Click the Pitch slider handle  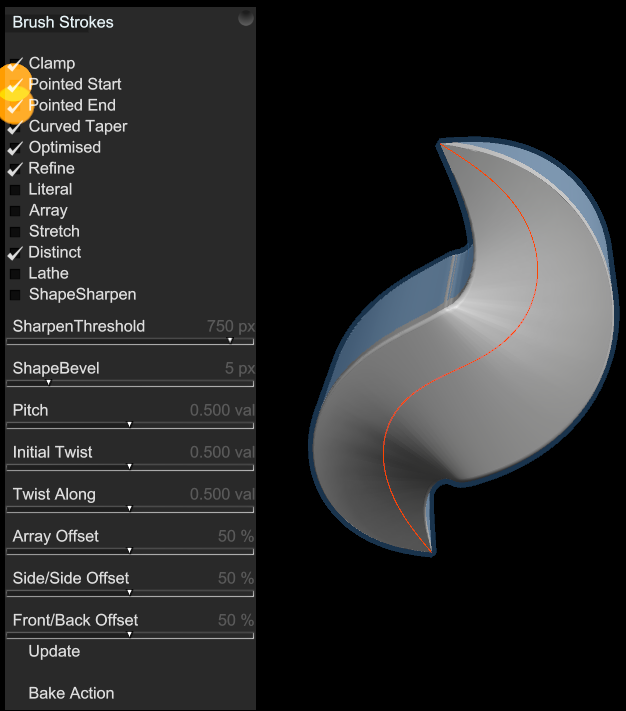(x=130, y=425)
